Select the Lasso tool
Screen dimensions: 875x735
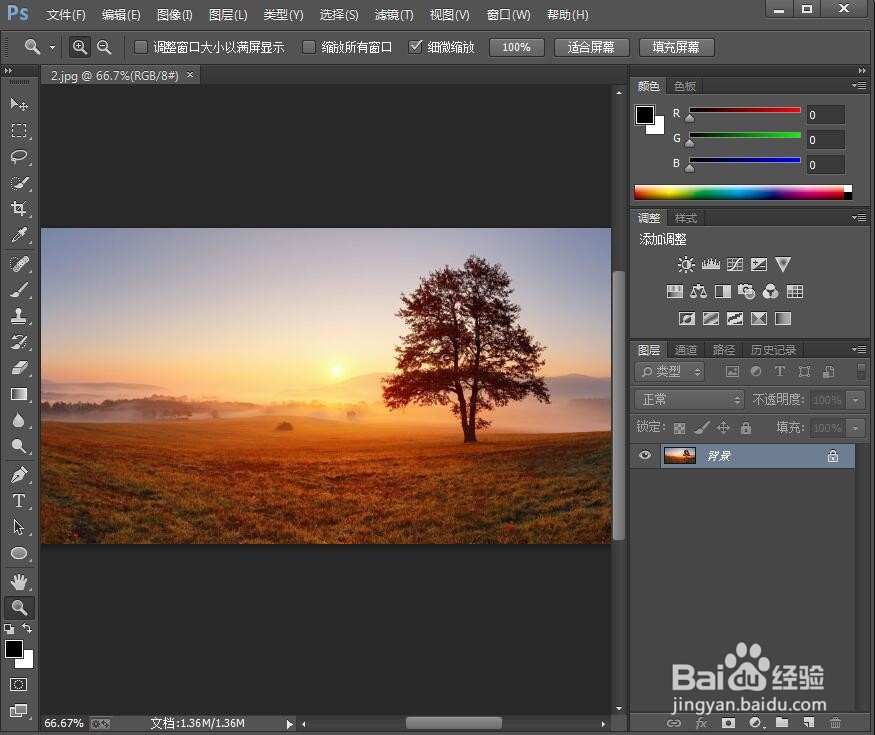(19, 157)
